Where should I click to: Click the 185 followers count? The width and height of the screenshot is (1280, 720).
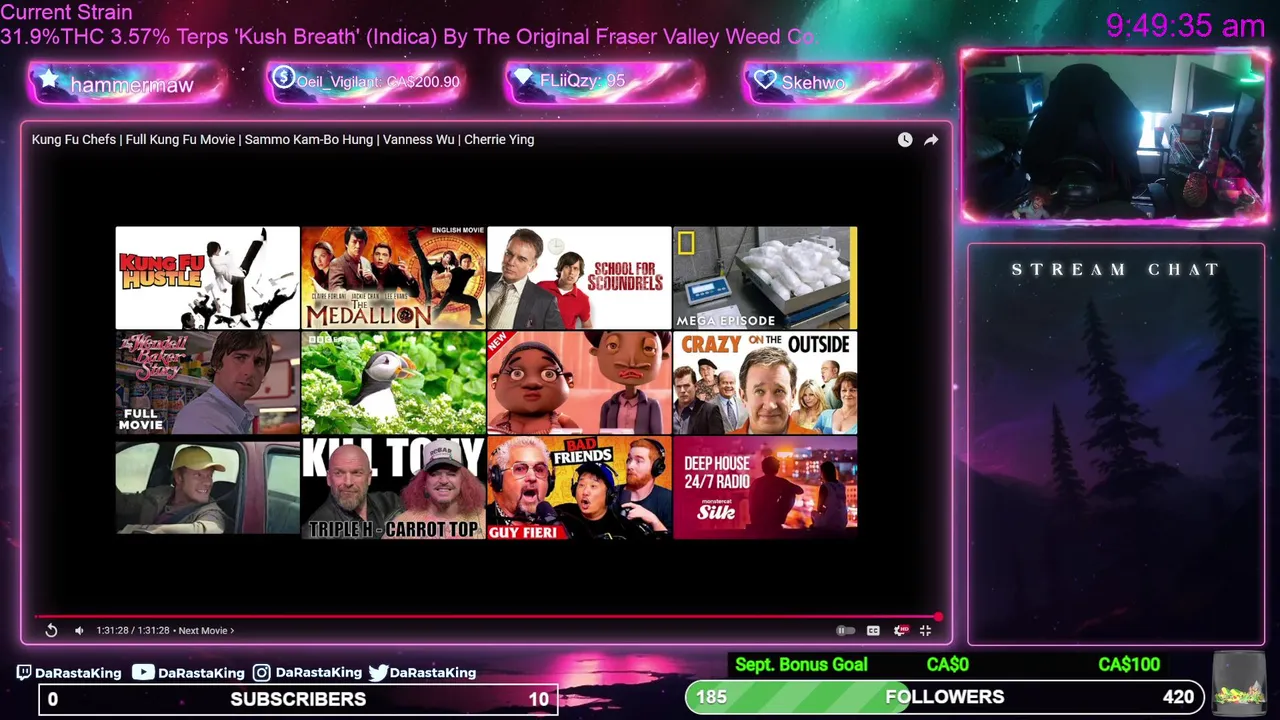(x=711, y=697)
